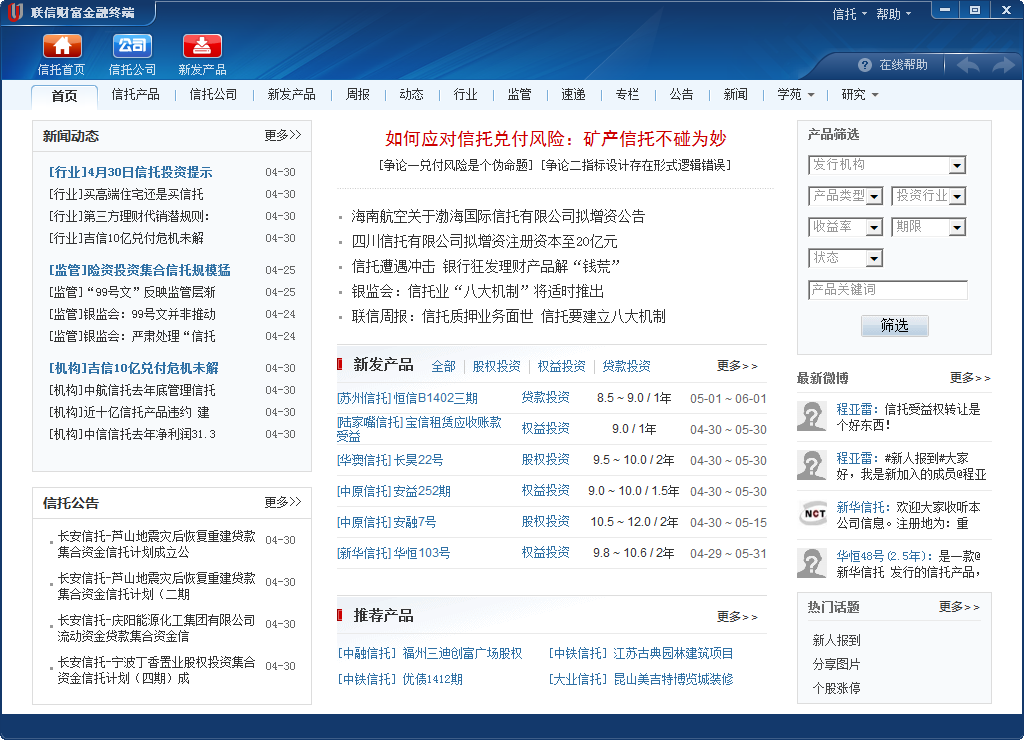This screenshot has width=1024, height=740.
Task: Open 程亚雷 avatar on 新人报到 post
Action: point(812,465)
